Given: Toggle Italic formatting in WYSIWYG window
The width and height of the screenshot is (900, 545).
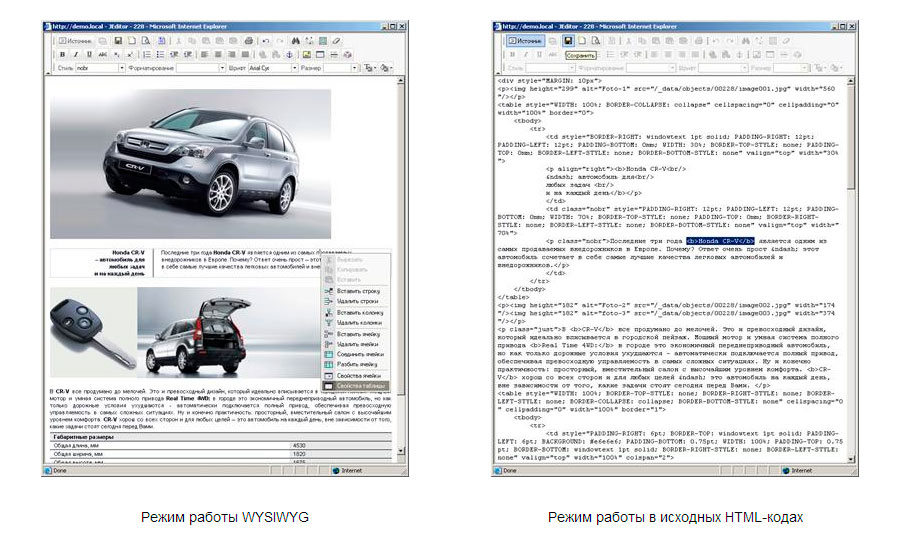Looking at the screenshot, I should (x=75, y=54).
